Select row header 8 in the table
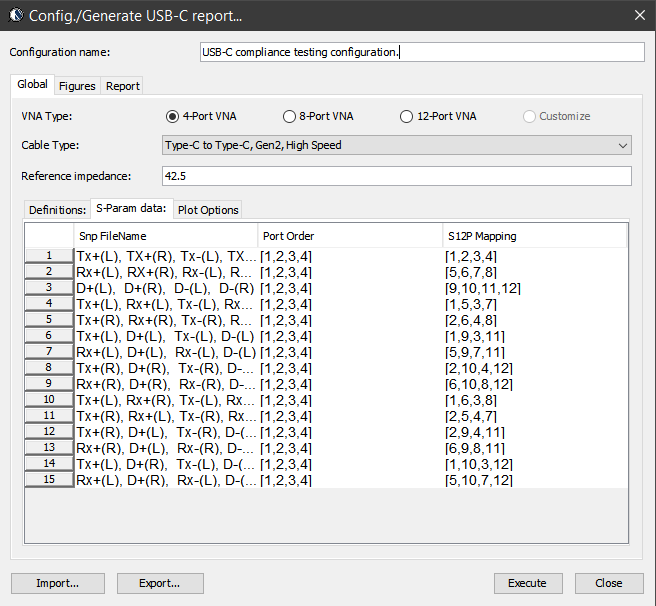Viewport: 656px width, 606px height. pyautogui.click(x=49, y=368)
